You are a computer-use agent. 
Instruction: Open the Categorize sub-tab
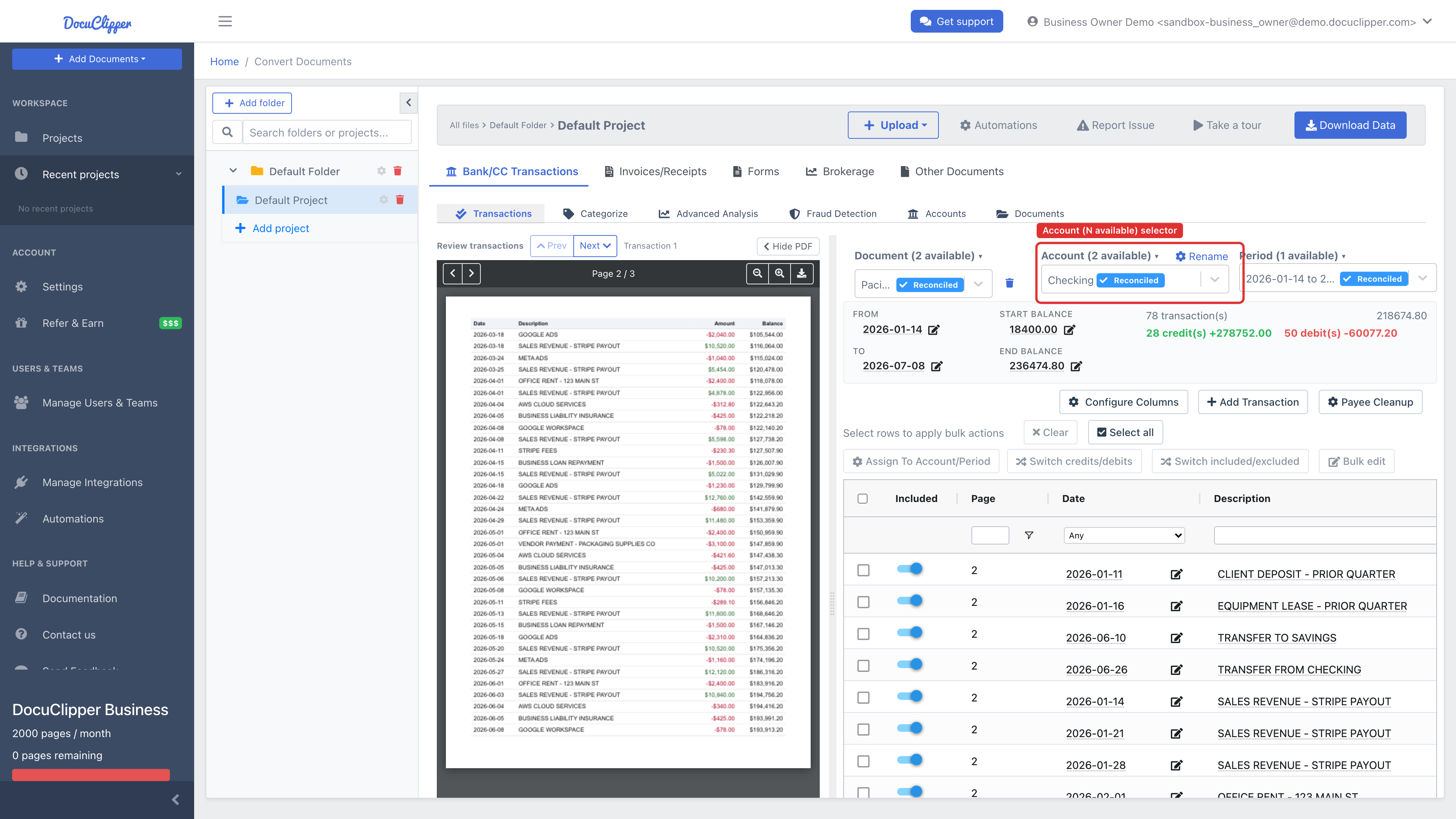(x=595, y=213)
